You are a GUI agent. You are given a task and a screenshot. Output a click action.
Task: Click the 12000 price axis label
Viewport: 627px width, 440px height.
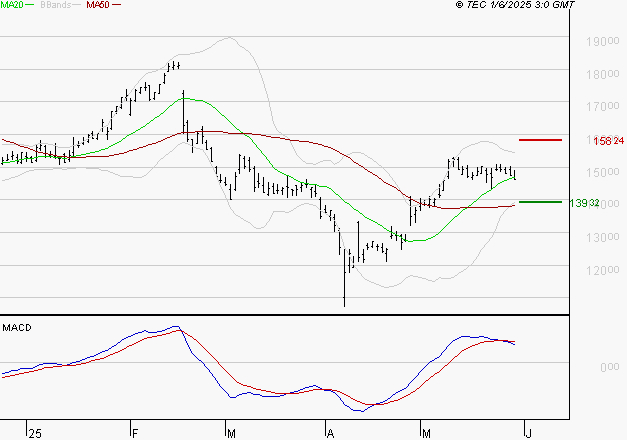point(599,270)
